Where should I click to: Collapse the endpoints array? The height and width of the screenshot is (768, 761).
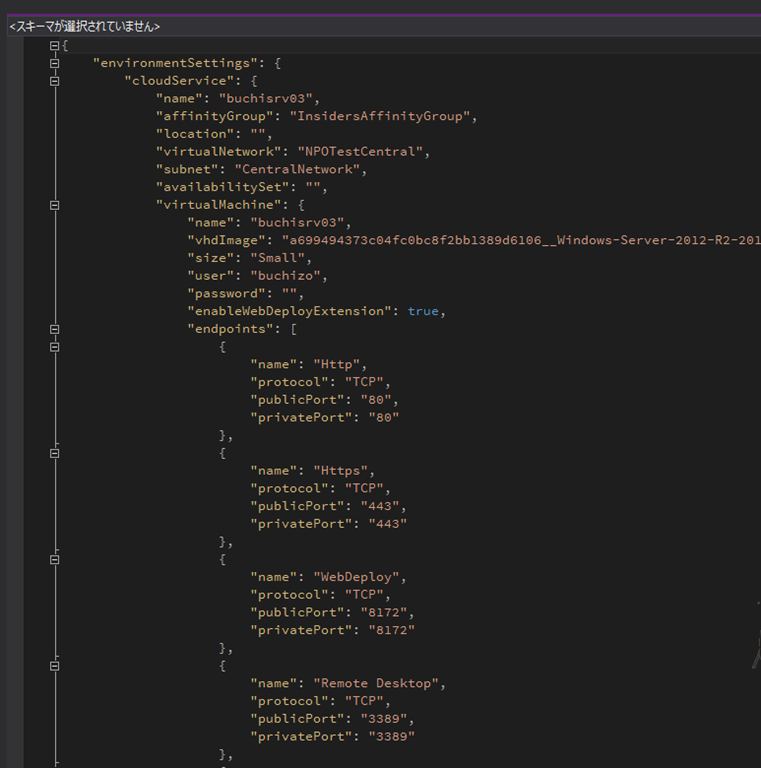tap(55, 329)
